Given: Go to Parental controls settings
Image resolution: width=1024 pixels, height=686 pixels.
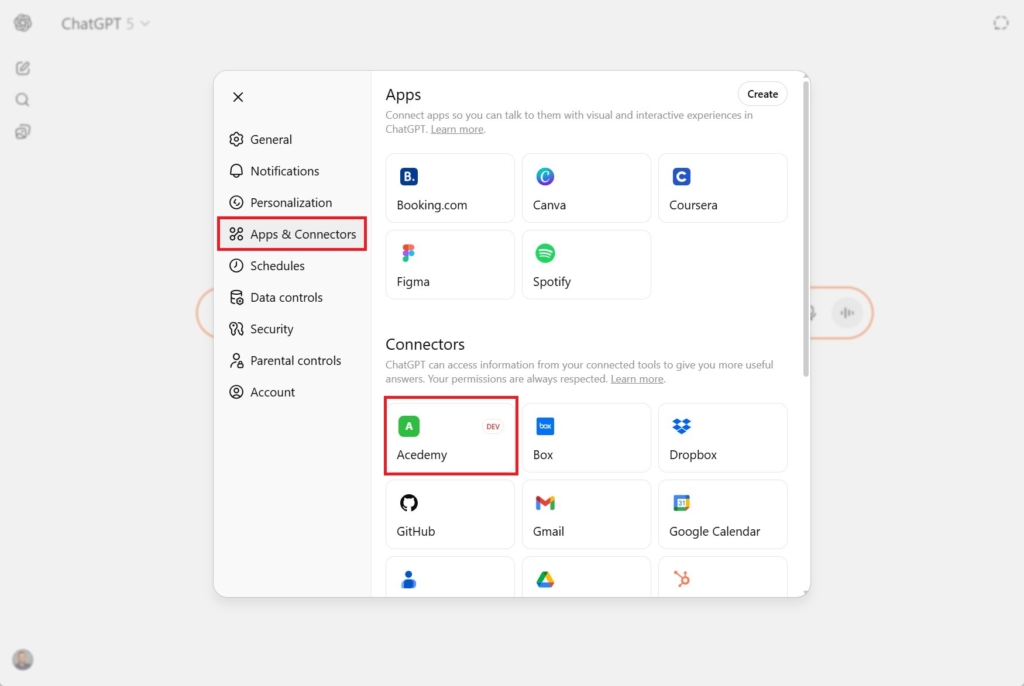Looking at the screenshot, I should coord(295,361).
